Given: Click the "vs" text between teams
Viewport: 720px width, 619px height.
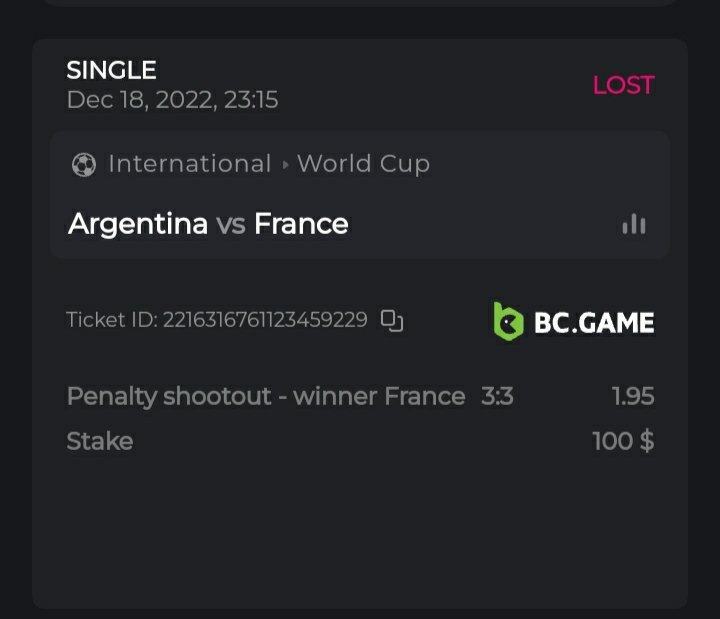Looking at the screenshot, I should 231,224.
